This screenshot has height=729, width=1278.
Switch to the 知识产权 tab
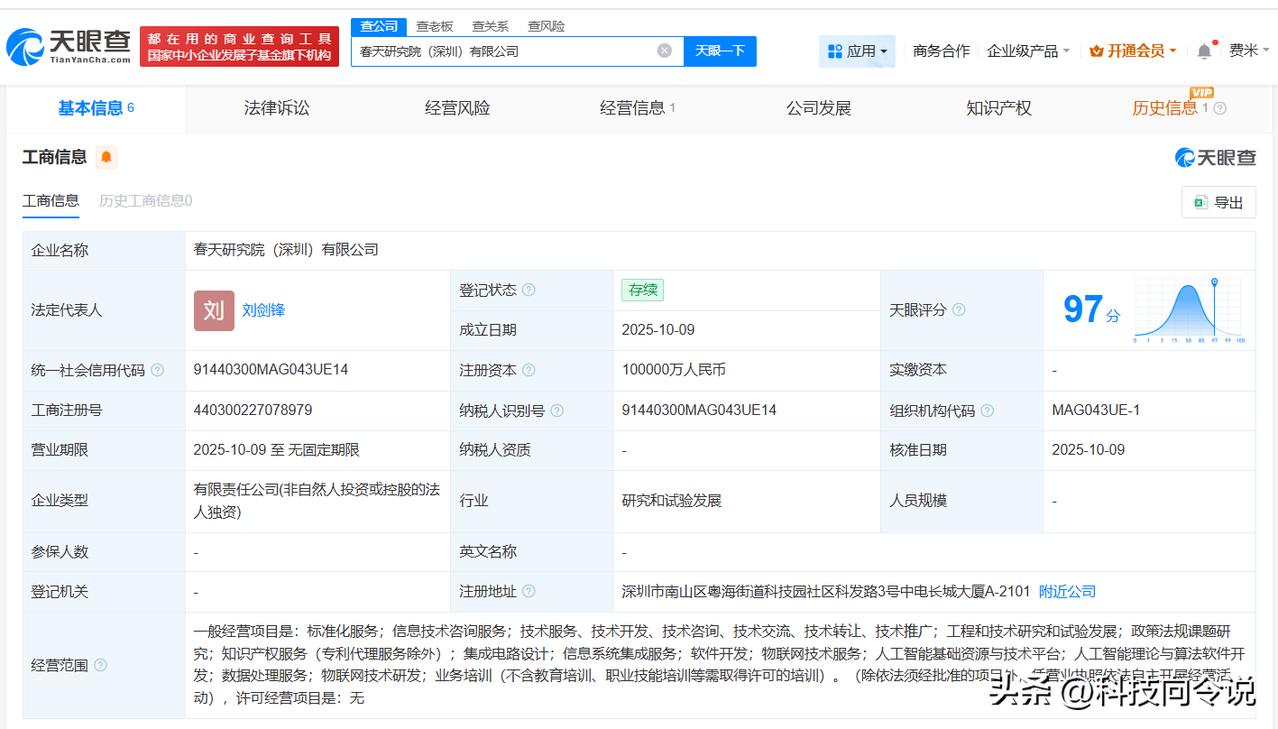click(998, 108)
